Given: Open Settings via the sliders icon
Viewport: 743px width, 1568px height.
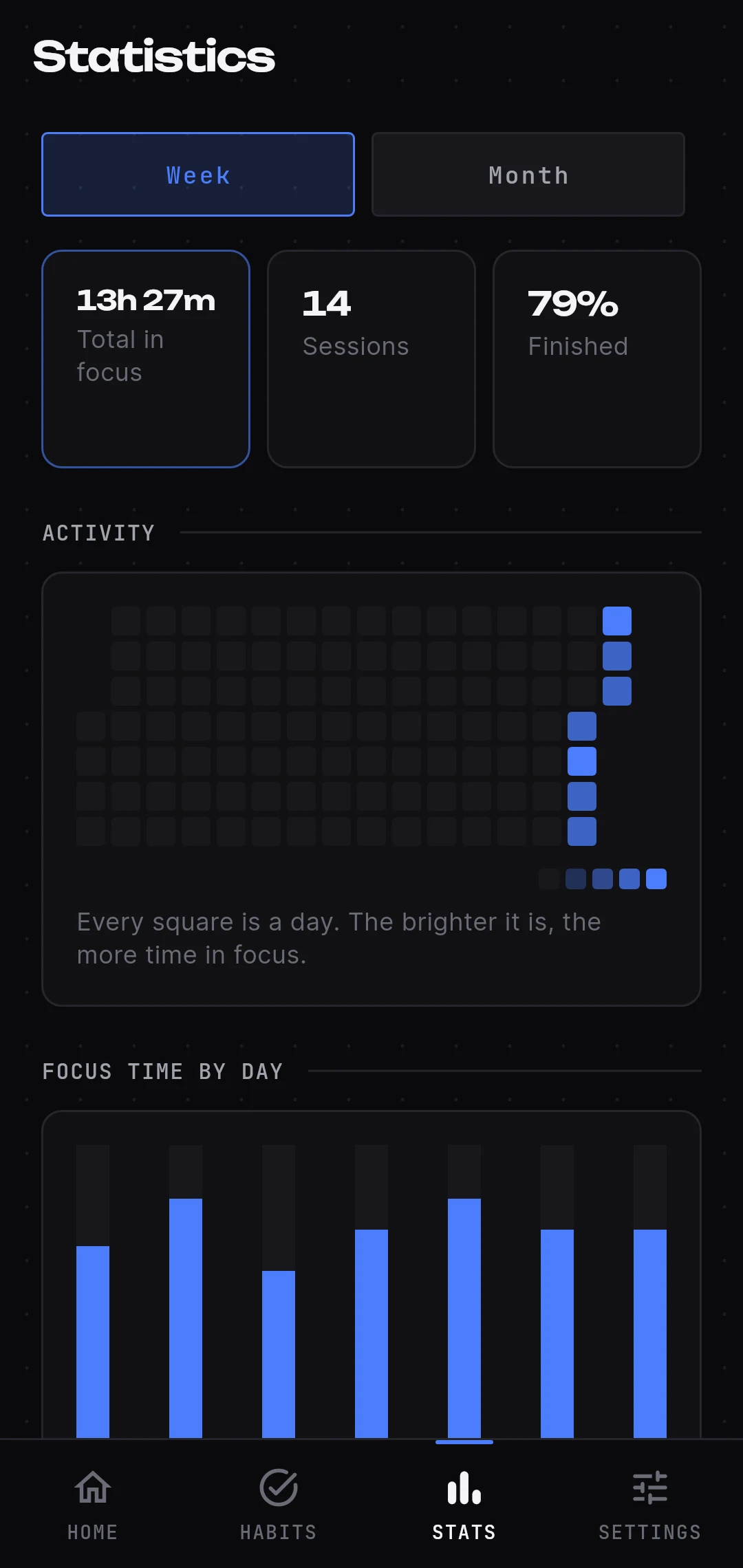Looking at the screenshot, I should tap(650, 1488).
